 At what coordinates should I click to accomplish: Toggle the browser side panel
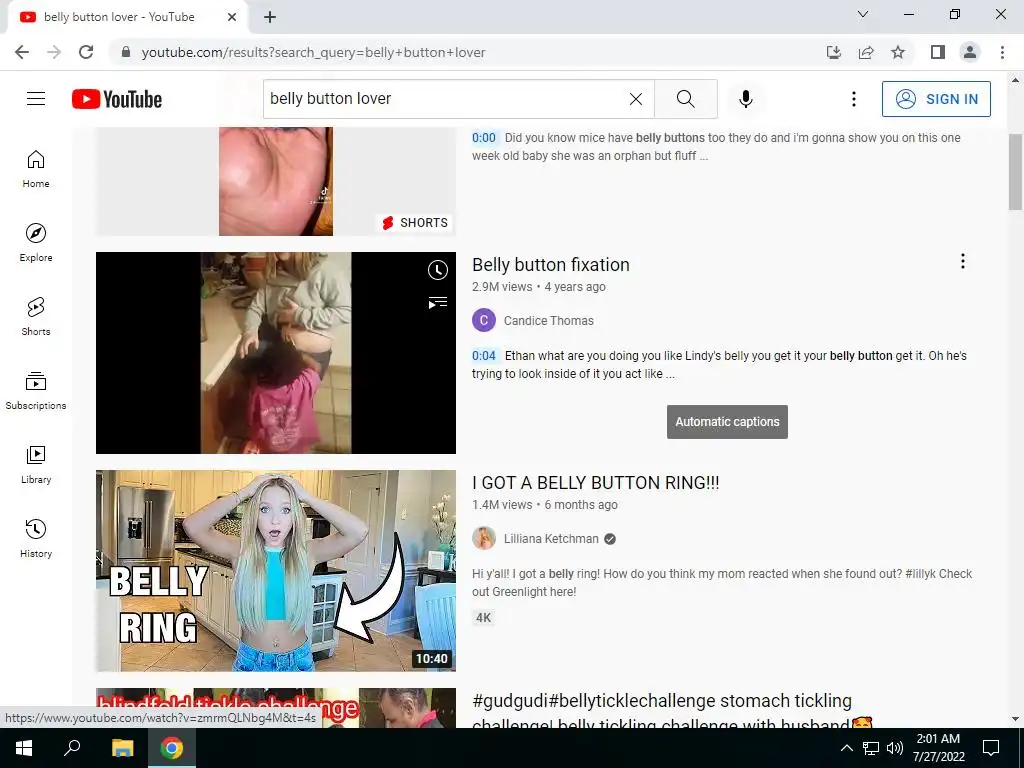click(x=938, y=52)
